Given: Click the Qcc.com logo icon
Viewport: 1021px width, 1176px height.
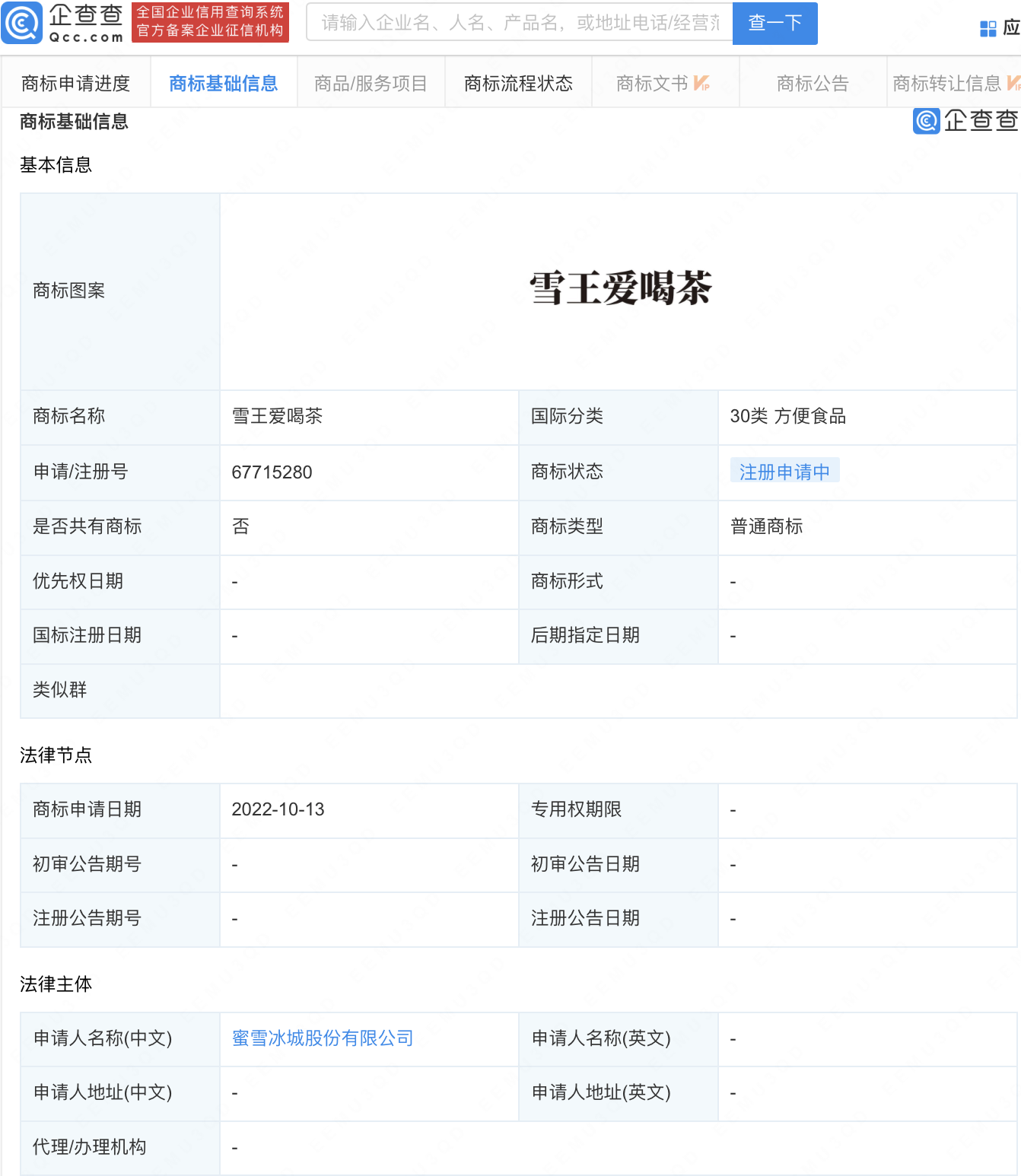Looking at the screenshot, I should [x=22, y=23].
